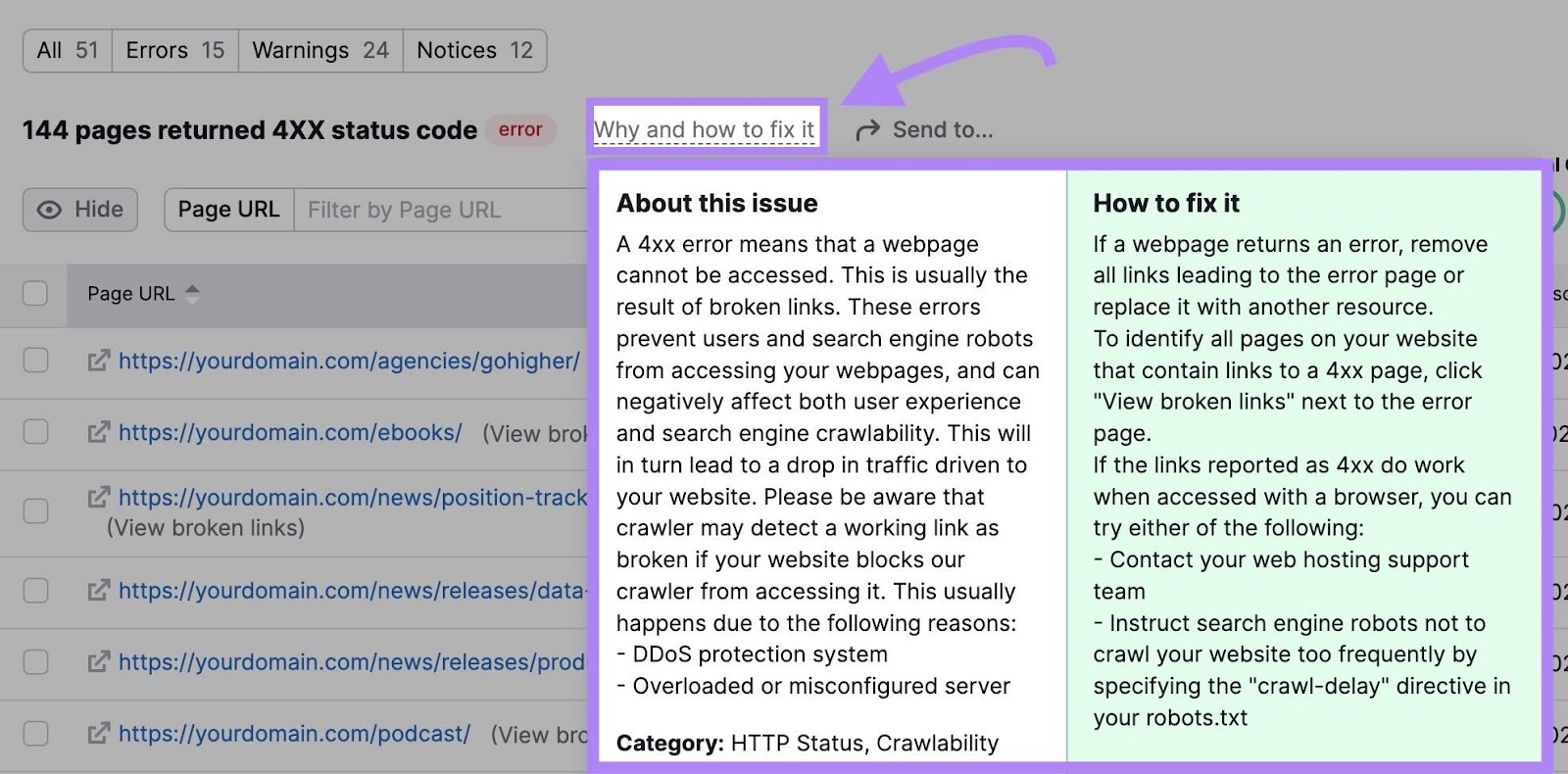Image resolution: width=1568 pixels, height=774 pixels.
Task: Open external link icon for news/releases/data URL
Action: coord(98,591)
